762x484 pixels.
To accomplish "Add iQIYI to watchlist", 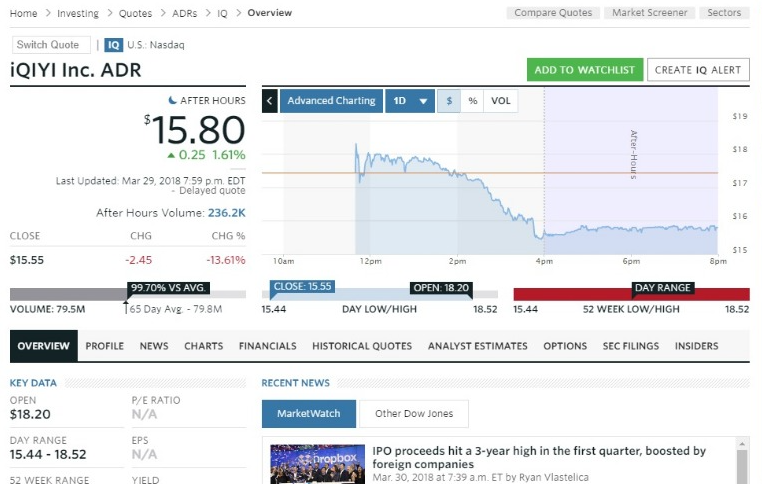I will click(x=584, y=70).
